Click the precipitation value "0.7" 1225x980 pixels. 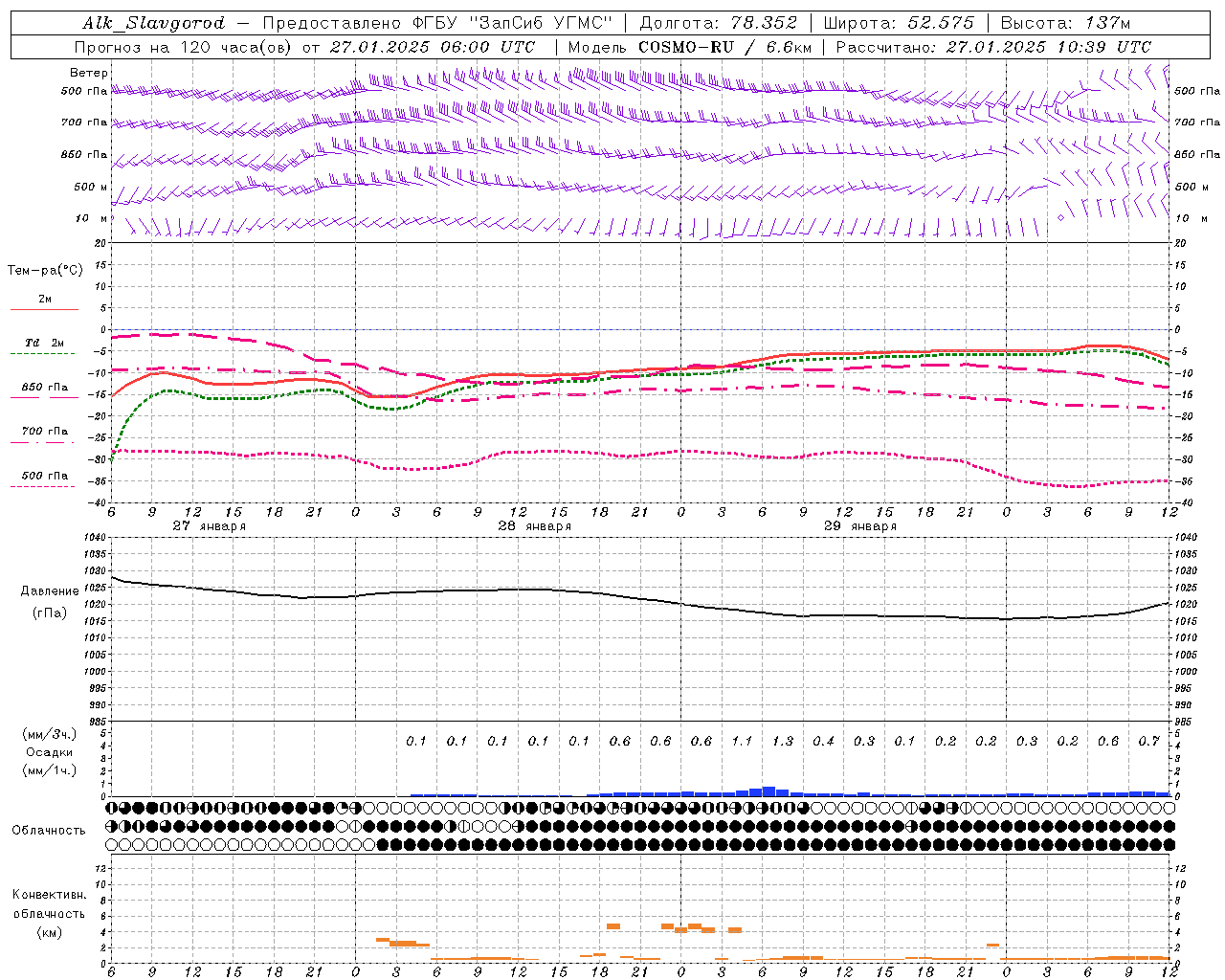pos(1148,741)
